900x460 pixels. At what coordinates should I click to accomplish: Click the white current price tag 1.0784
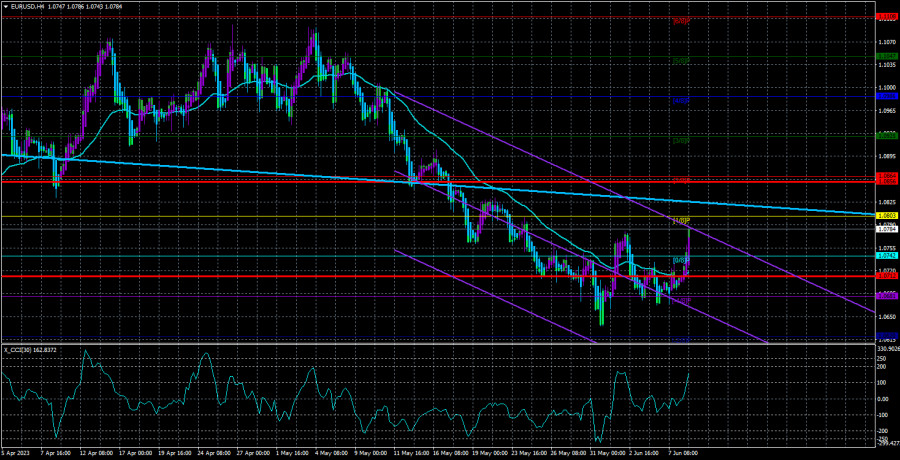point(887,229)
